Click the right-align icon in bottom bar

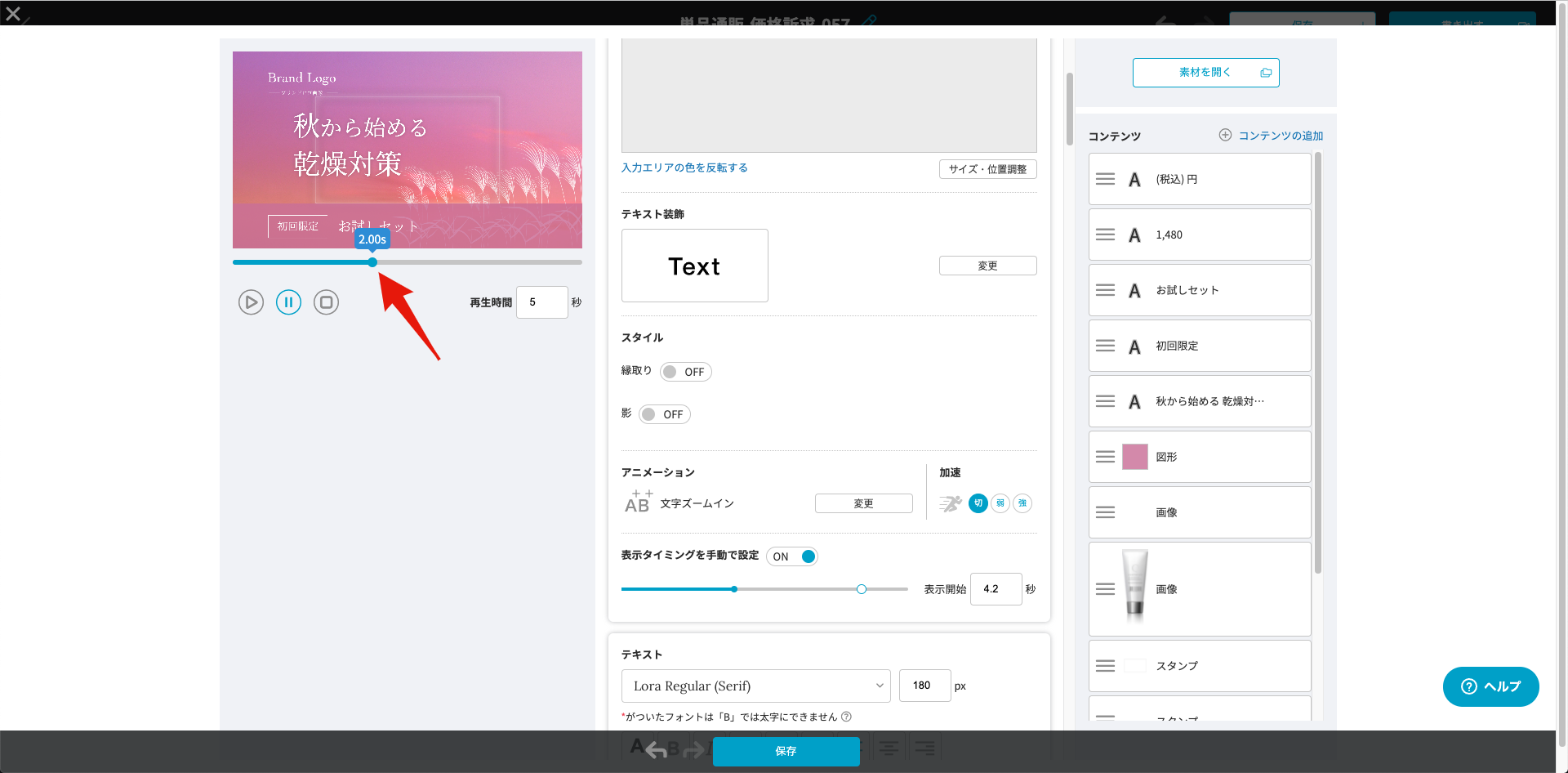[x=924, y=748]
